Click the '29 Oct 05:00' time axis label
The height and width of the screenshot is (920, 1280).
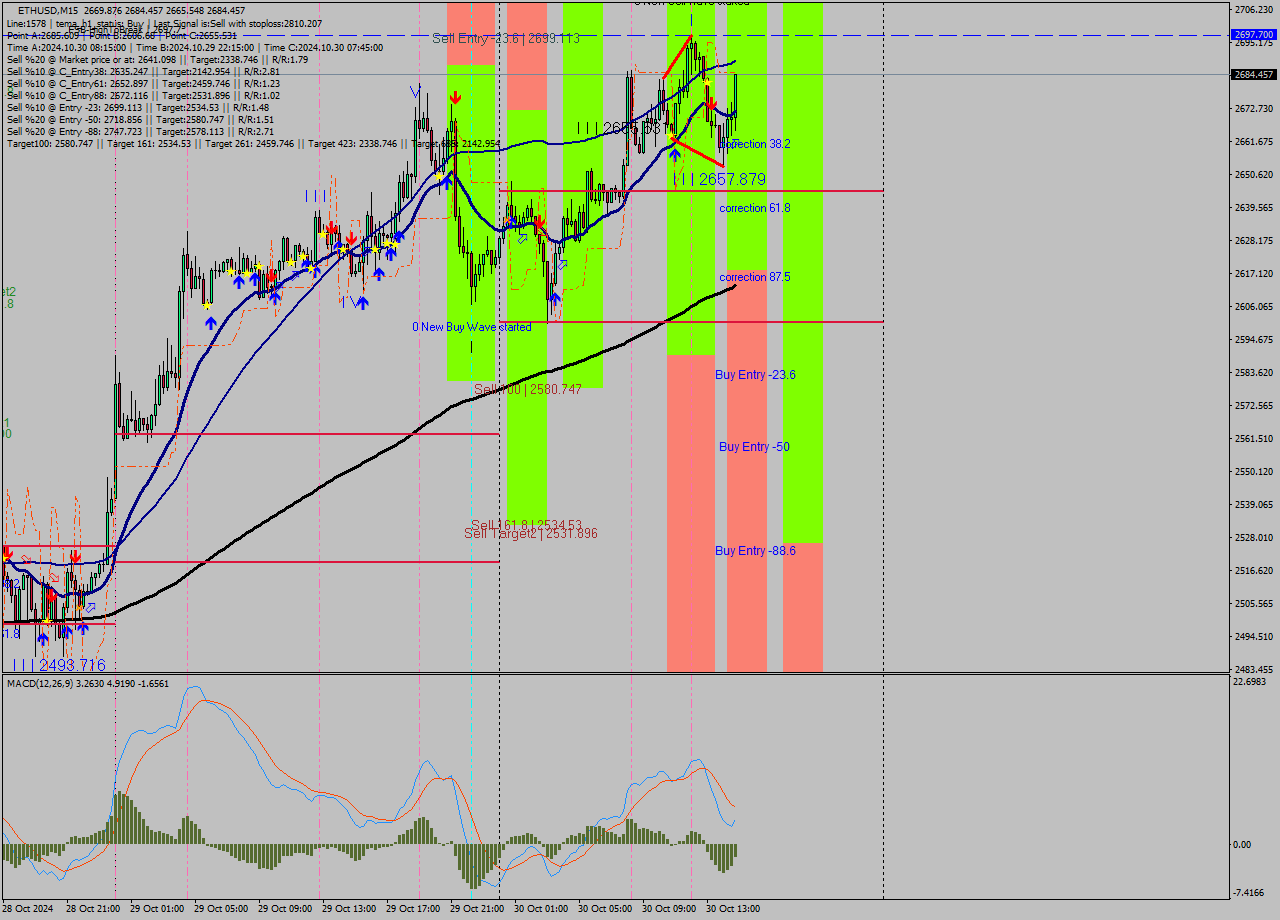point(223,909)
